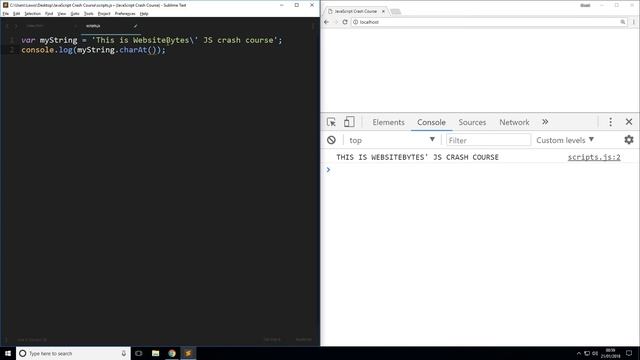Open Task View on the taskbar
This screenshot has height=360, width=640.
[139, 353]
